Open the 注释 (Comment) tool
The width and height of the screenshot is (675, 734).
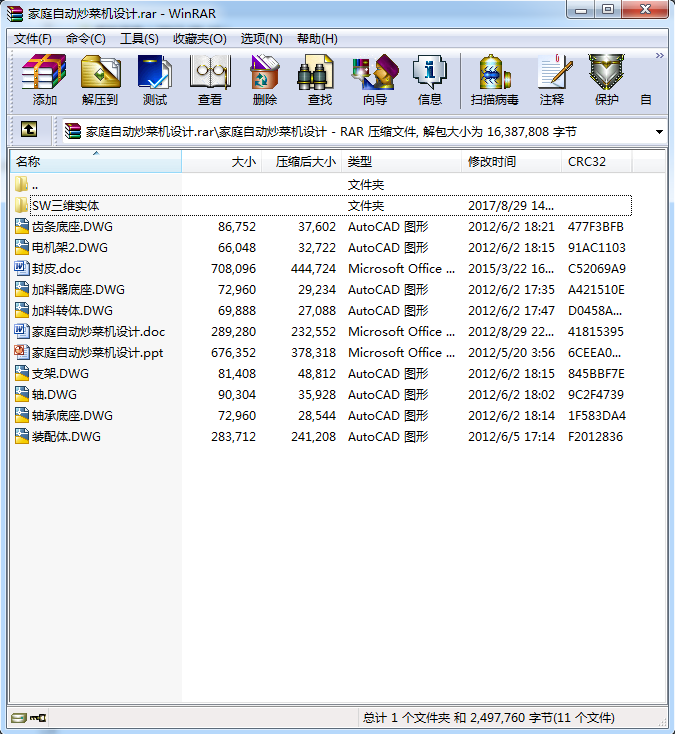coord(552,80)
